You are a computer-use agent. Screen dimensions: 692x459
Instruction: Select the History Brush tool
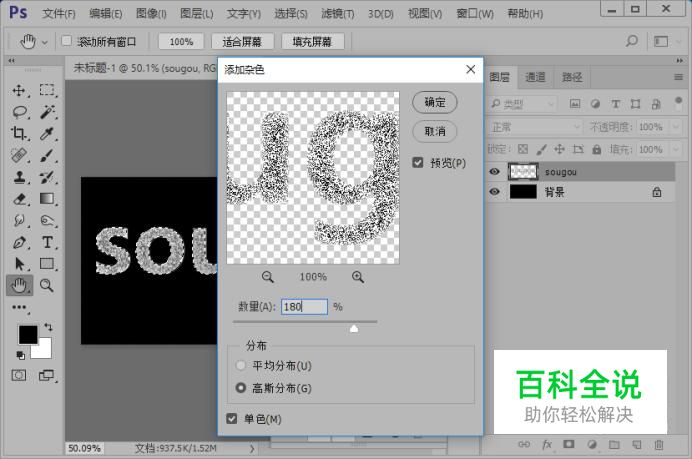pos(47,177)
